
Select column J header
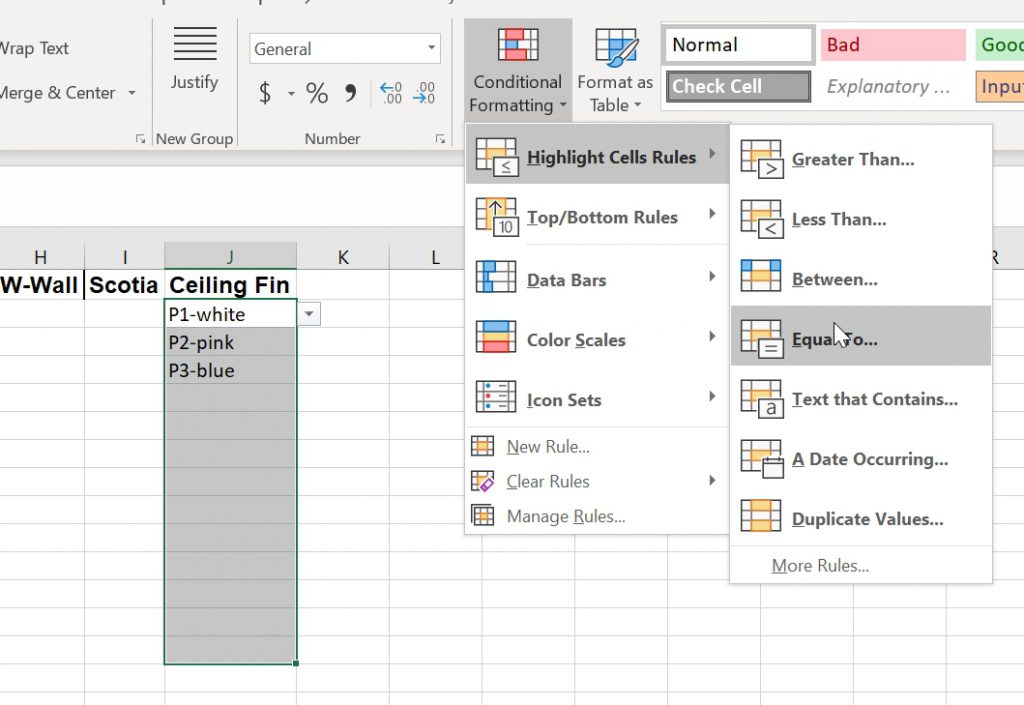point(230,257)
